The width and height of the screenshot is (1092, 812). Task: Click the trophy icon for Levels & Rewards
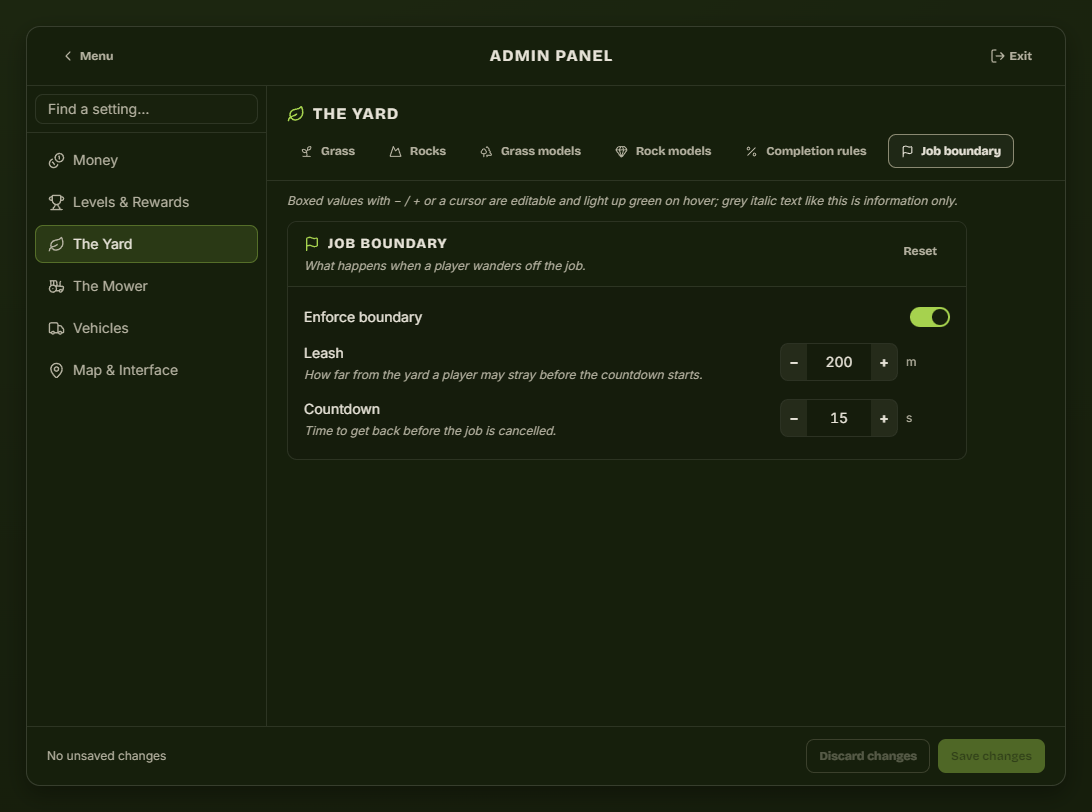point(56,203)
